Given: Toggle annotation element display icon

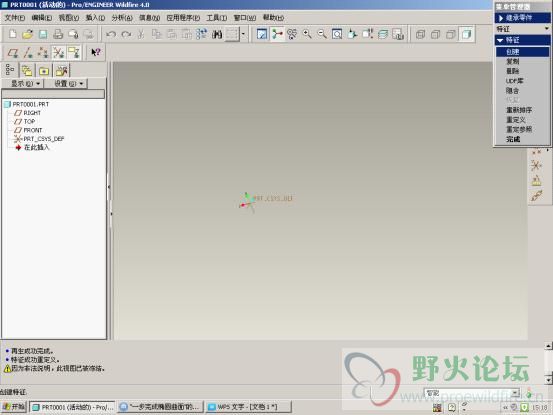Looking at the screenshot, I should (73, 53).
